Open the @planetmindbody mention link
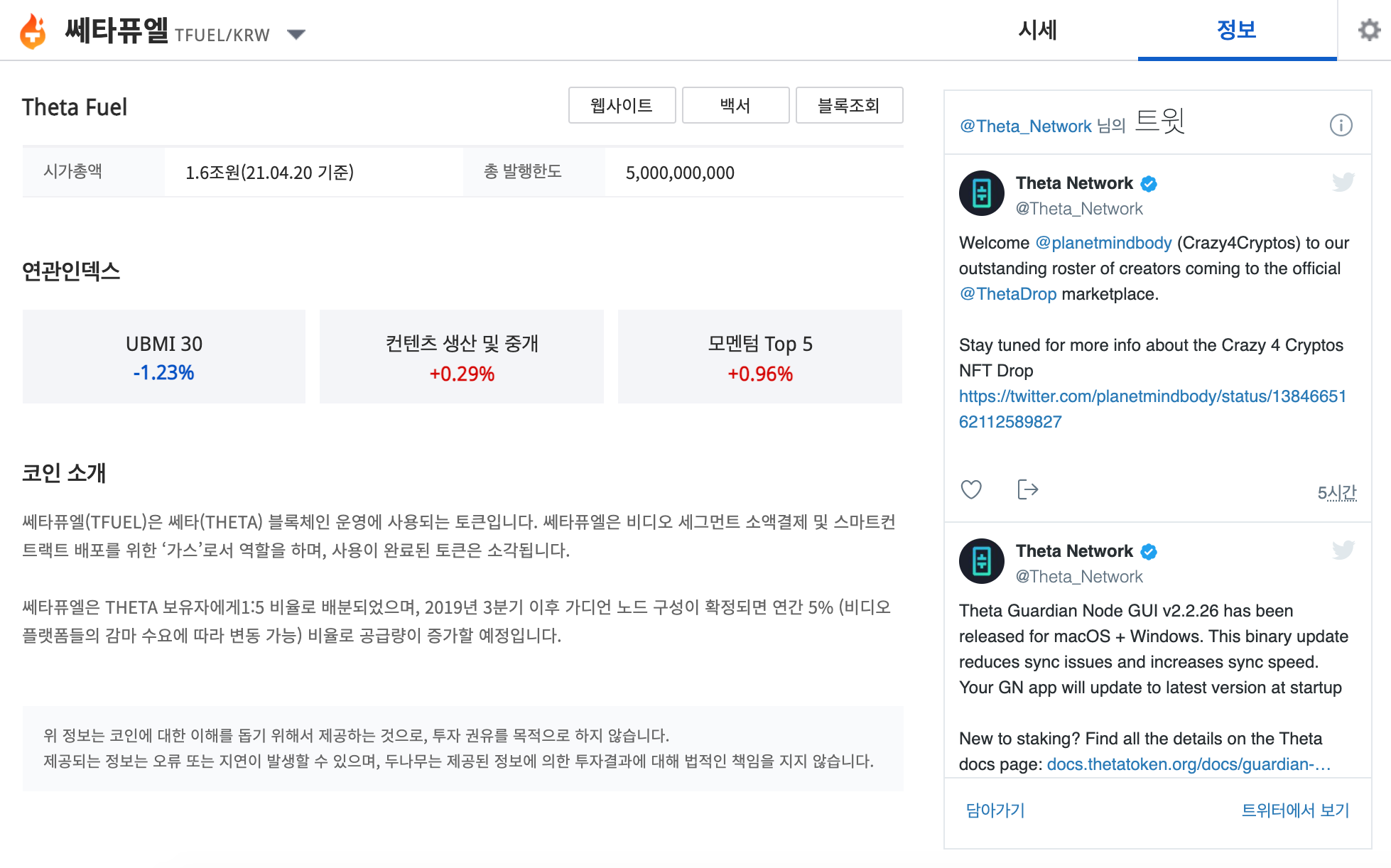 tap(1103, 243)
